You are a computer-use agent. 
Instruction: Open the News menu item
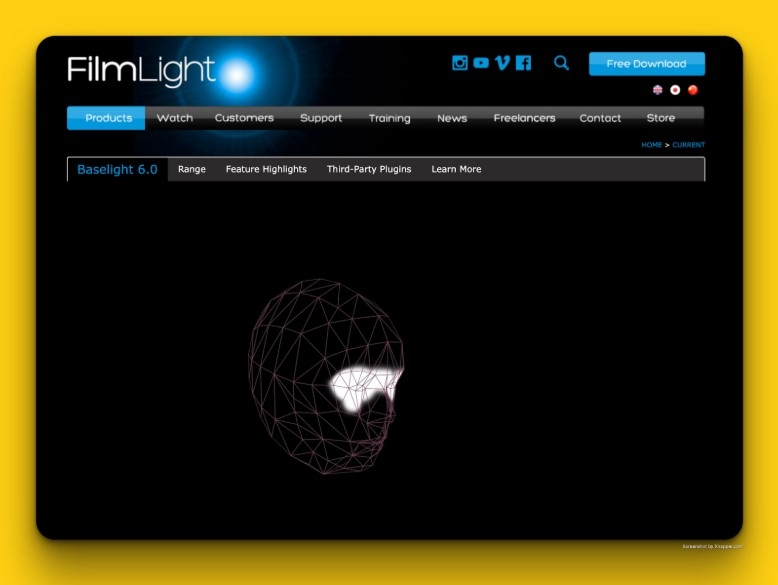(x=452, y=118)
